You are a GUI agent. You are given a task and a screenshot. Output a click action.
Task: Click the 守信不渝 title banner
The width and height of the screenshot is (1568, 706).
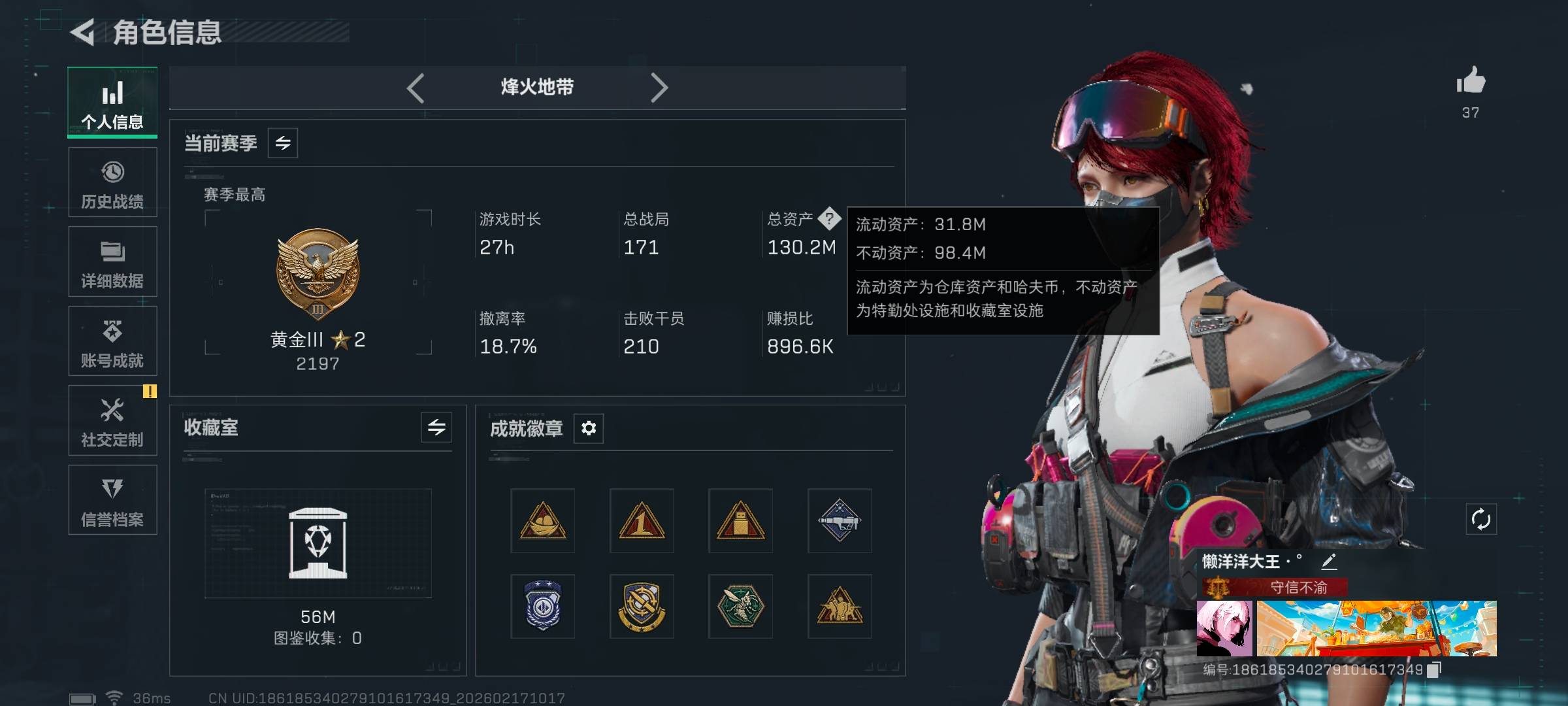1274,587
